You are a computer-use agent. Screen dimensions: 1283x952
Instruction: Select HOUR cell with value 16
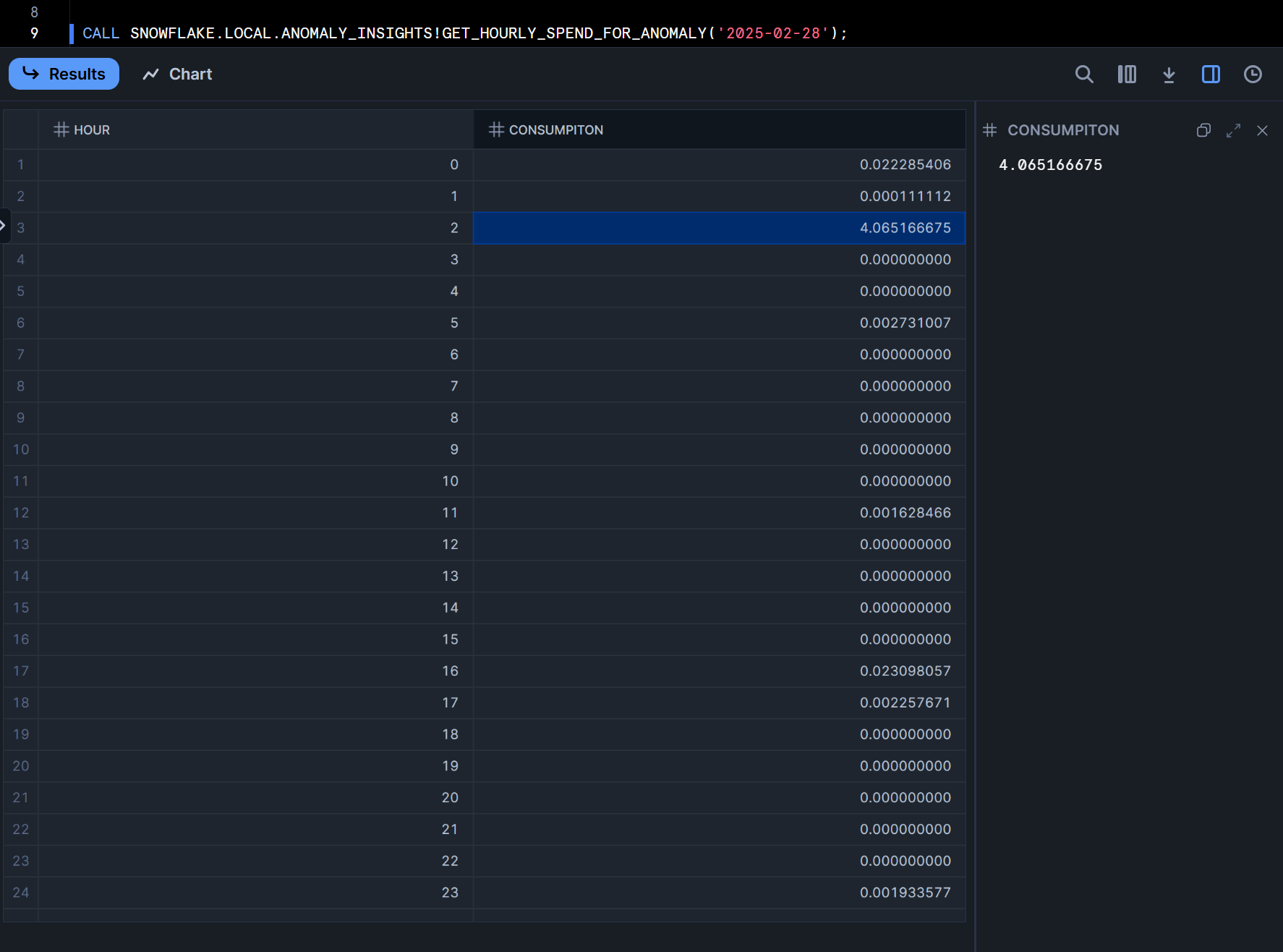255,671
